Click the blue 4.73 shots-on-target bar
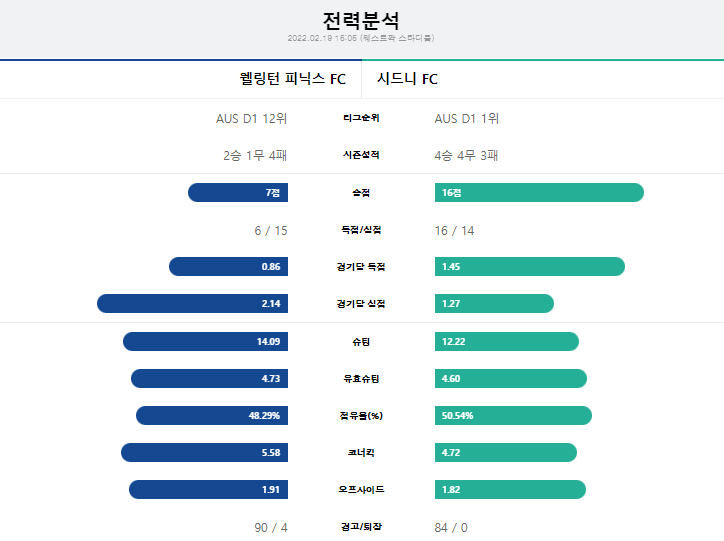This screenshot has height=541, width=724. pyautogui.click(x=210, y=379)
